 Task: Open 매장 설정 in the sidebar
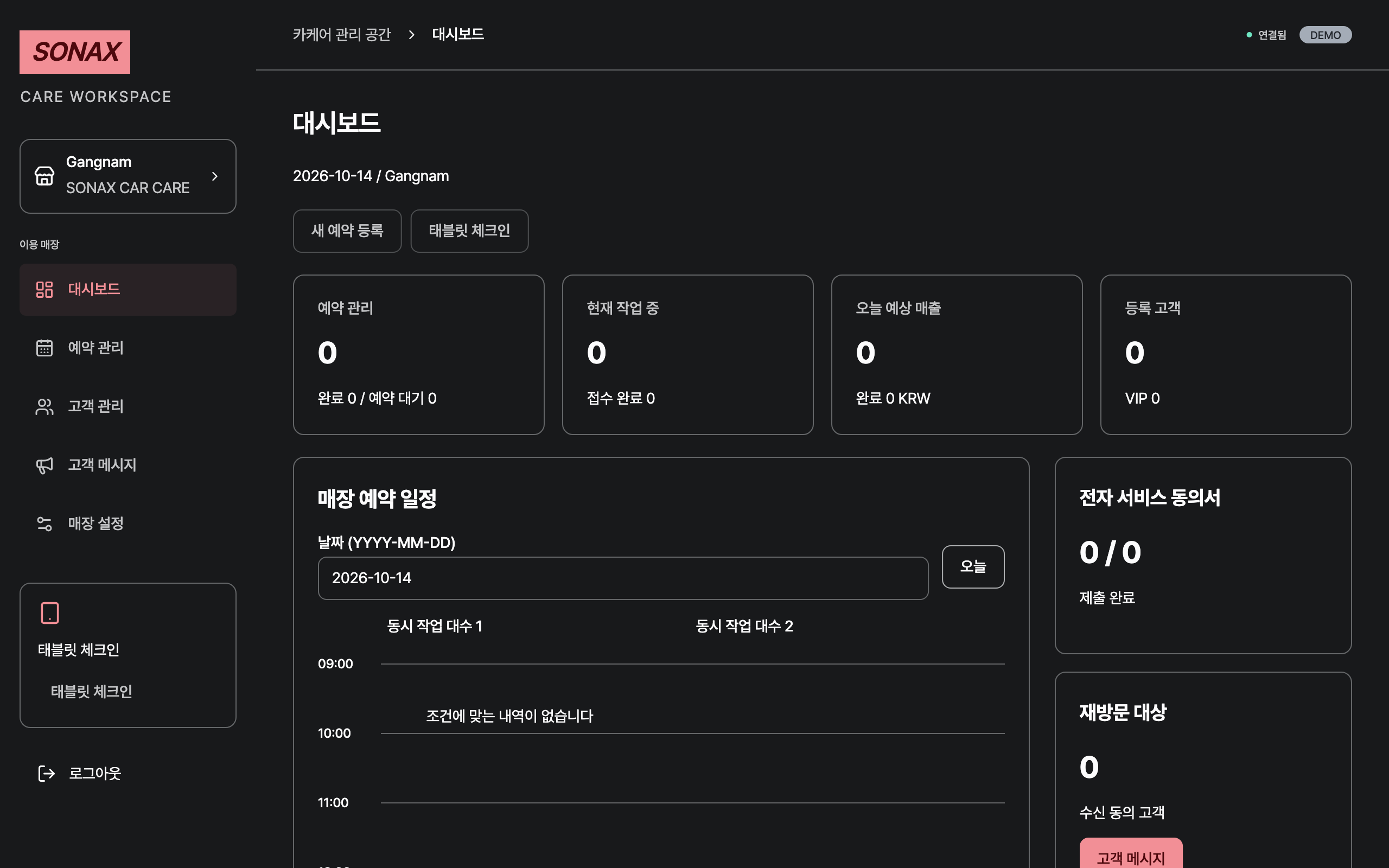(128, 524)
